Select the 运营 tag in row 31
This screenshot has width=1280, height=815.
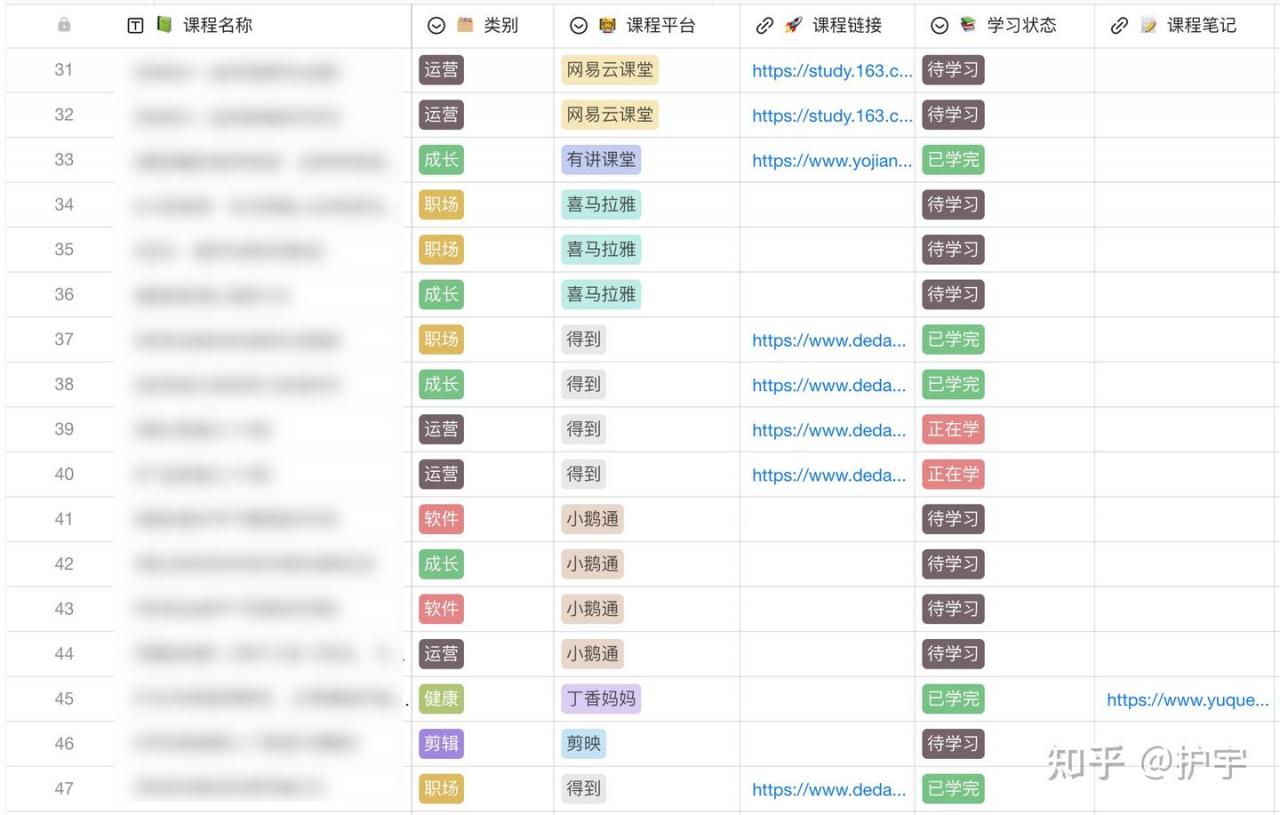pos(441,70)
